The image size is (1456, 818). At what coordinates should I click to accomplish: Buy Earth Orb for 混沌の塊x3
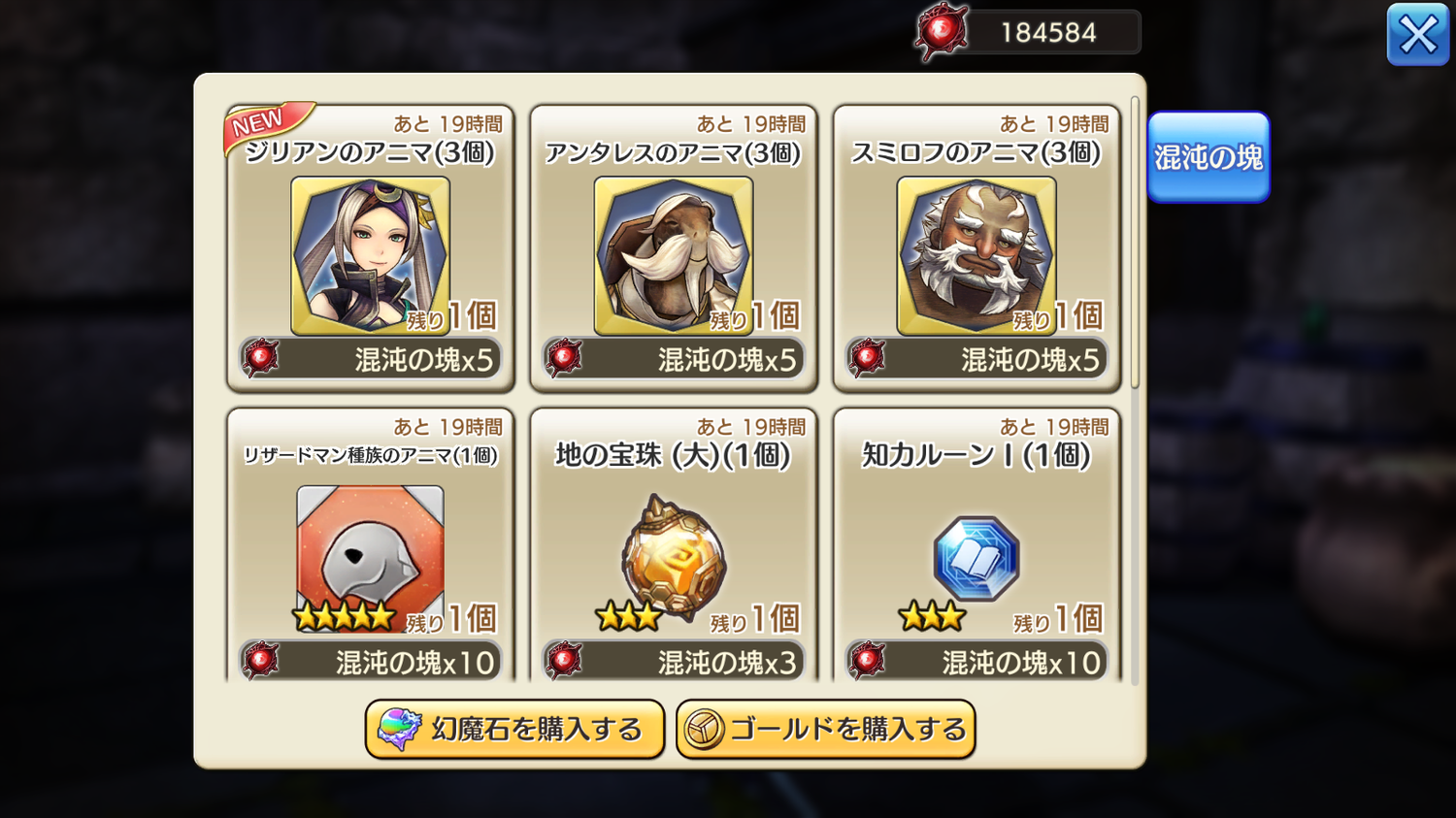tap(673, 662)
